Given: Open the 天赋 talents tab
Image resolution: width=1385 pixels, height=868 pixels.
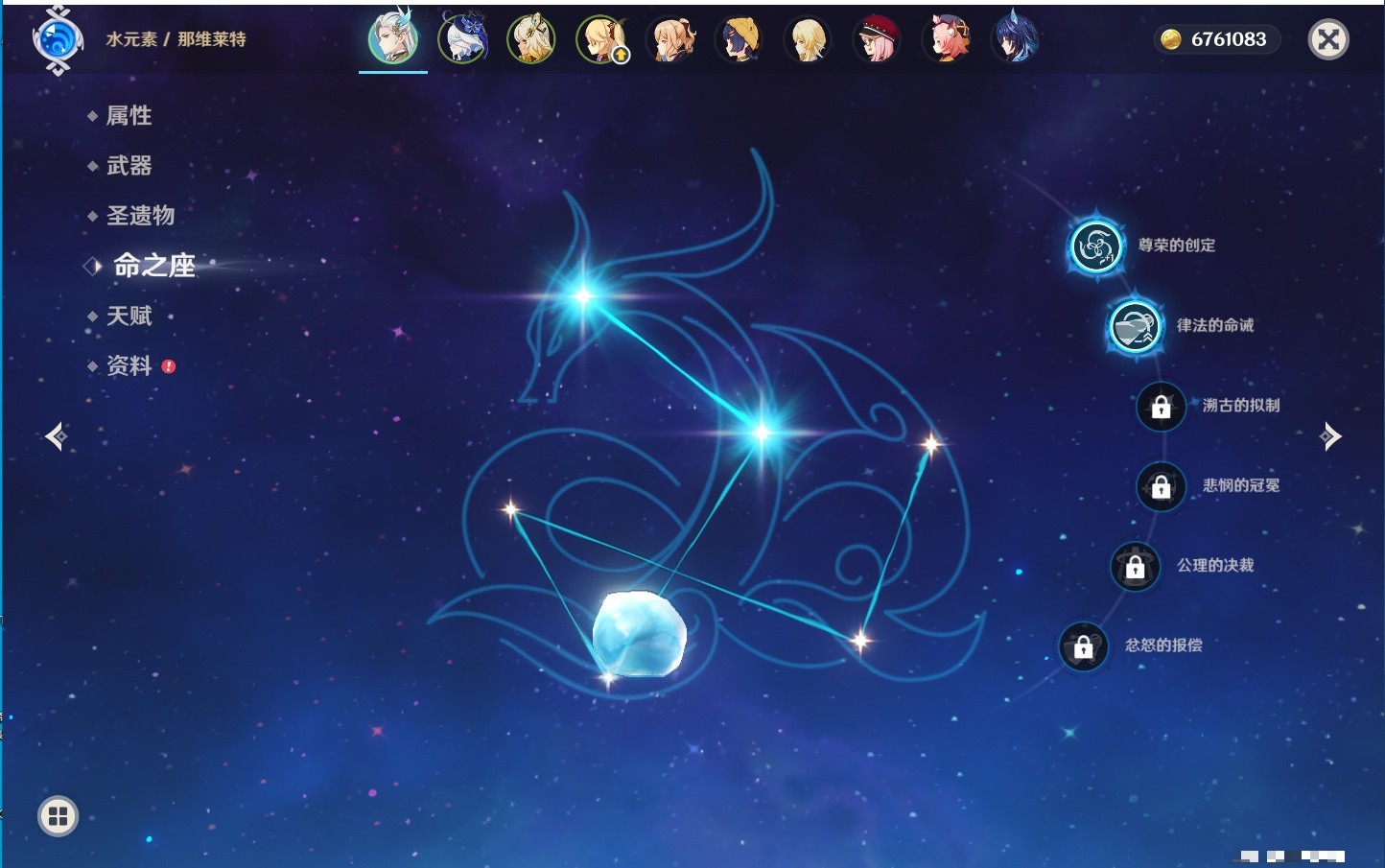Looking at the screenshot, I should point(129,316).
